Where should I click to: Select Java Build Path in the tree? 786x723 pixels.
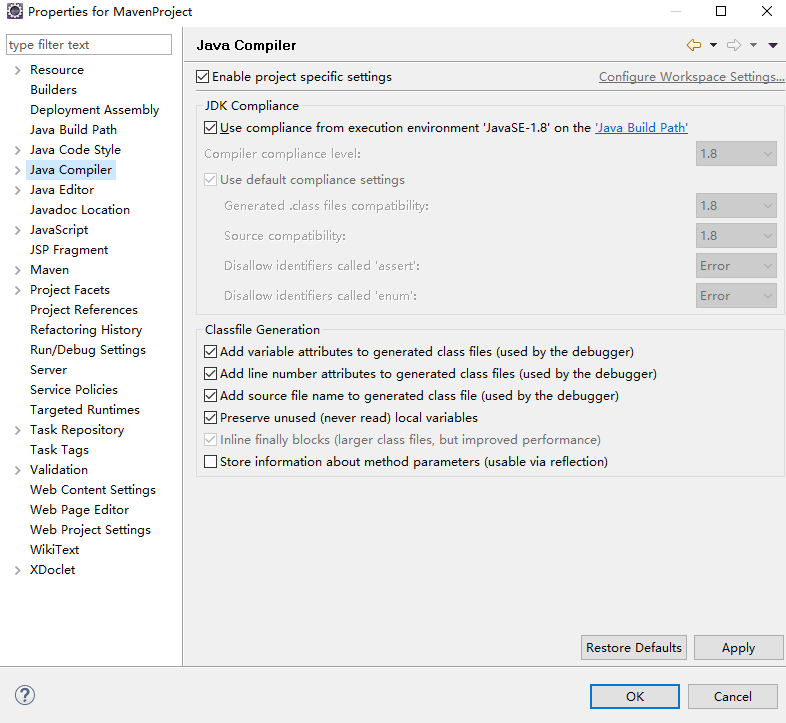point(73,129)
